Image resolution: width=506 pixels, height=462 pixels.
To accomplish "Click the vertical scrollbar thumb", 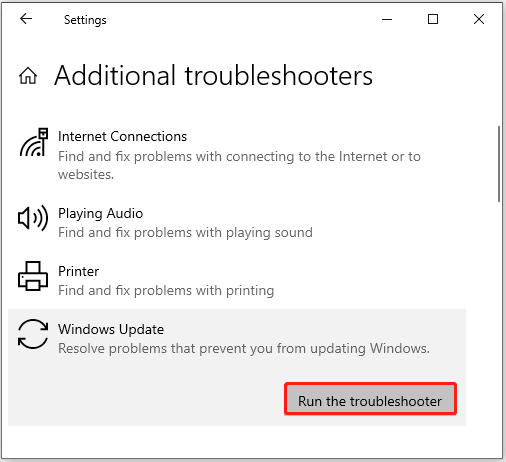I will click(499, 164).
